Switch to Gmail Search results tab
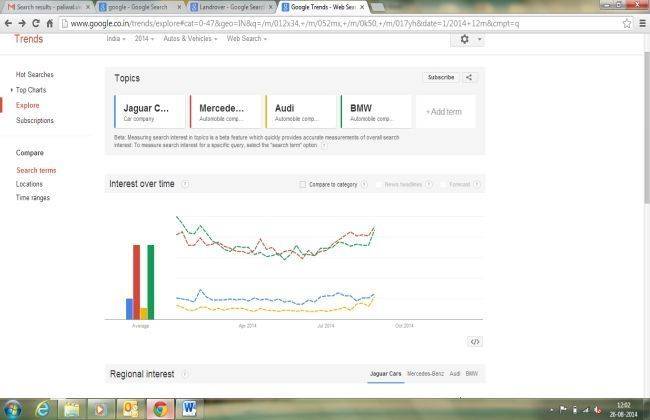Screen dimensions: 650x420 point(48,7)
